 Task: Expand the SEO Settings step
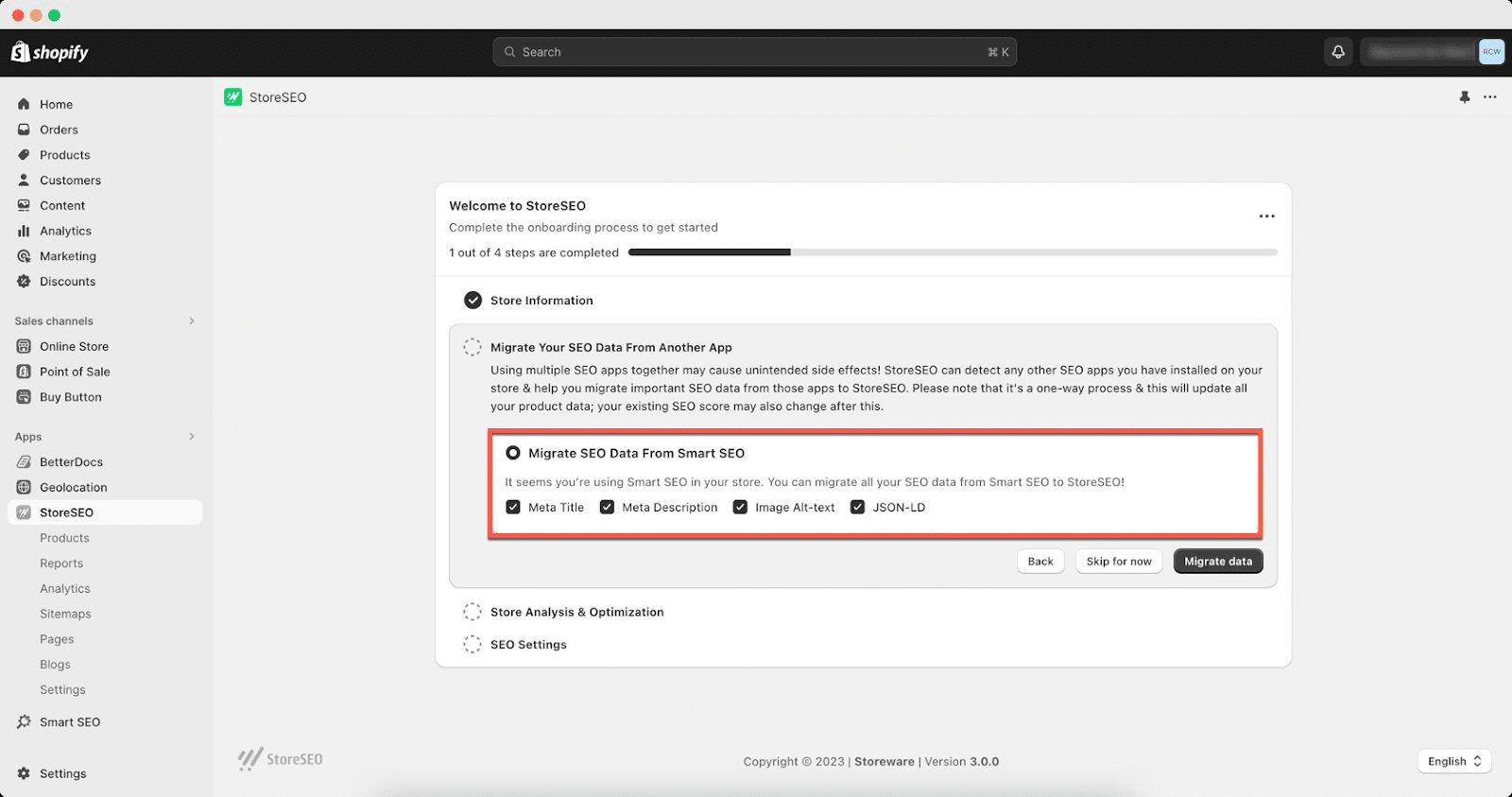pos(528,645)
